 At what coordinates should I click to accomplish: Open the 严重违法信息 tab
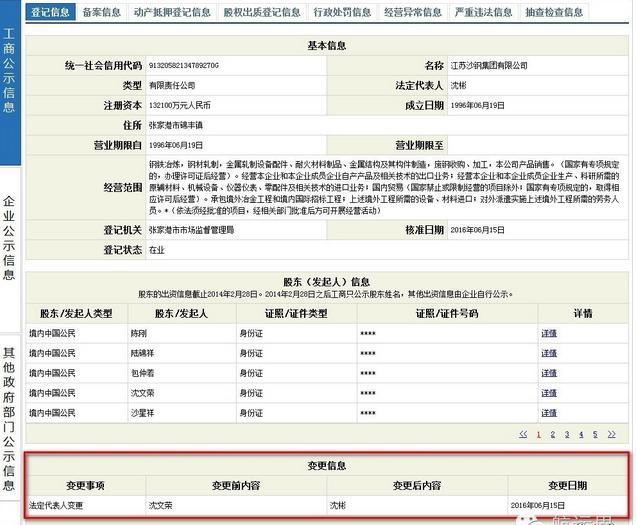coord(484,13)
